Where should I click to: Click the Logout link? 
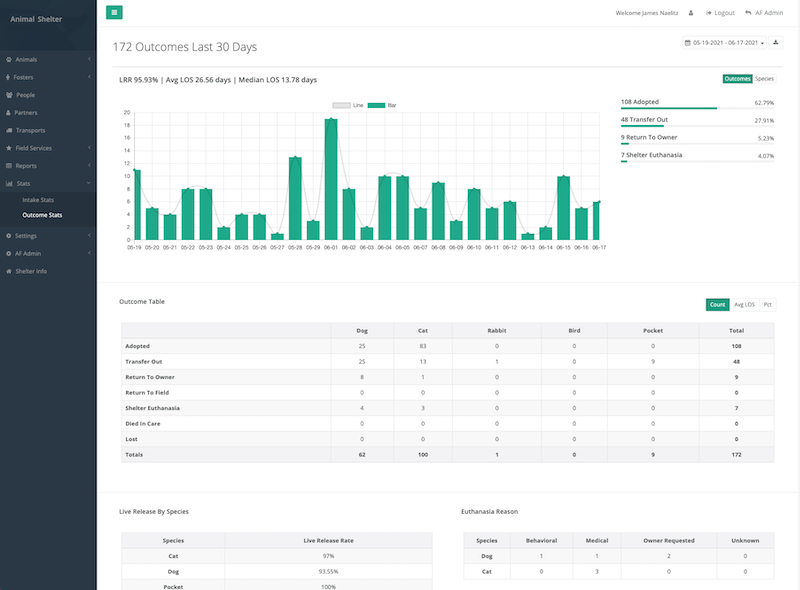click(x=719, y=13)
